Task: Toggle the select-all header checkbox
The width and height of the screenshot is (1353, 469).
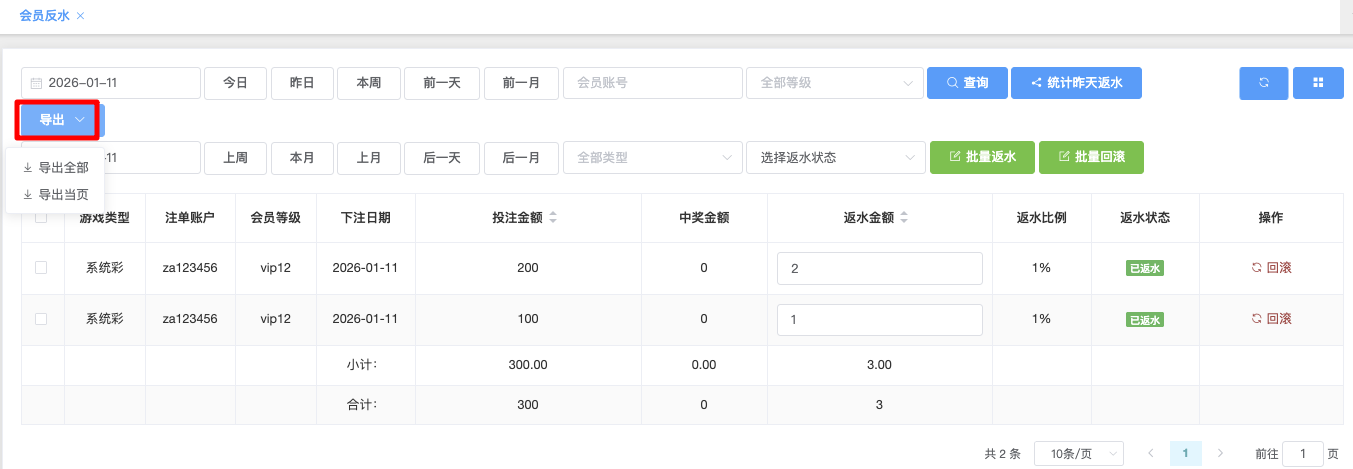Action: click(41, 218)
